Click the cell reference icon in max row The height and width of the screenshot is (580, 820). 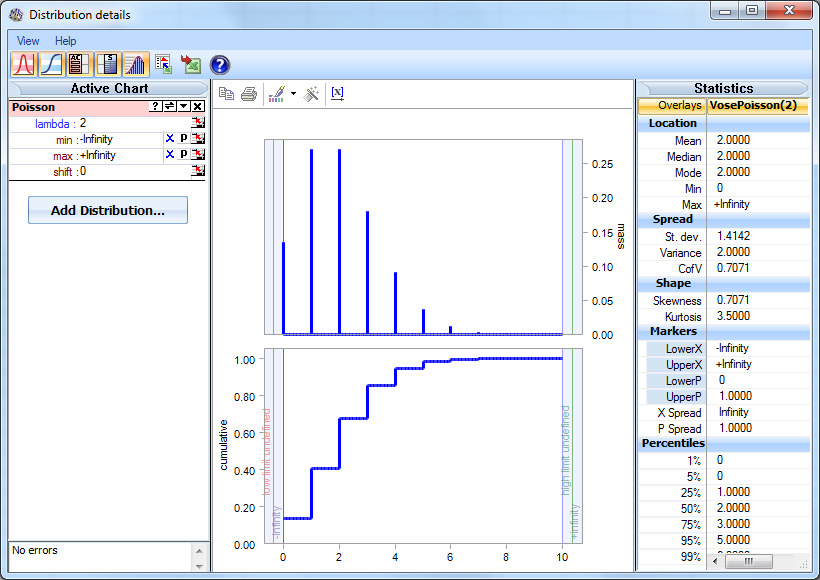pyautogui.click(x=198, y=154)
